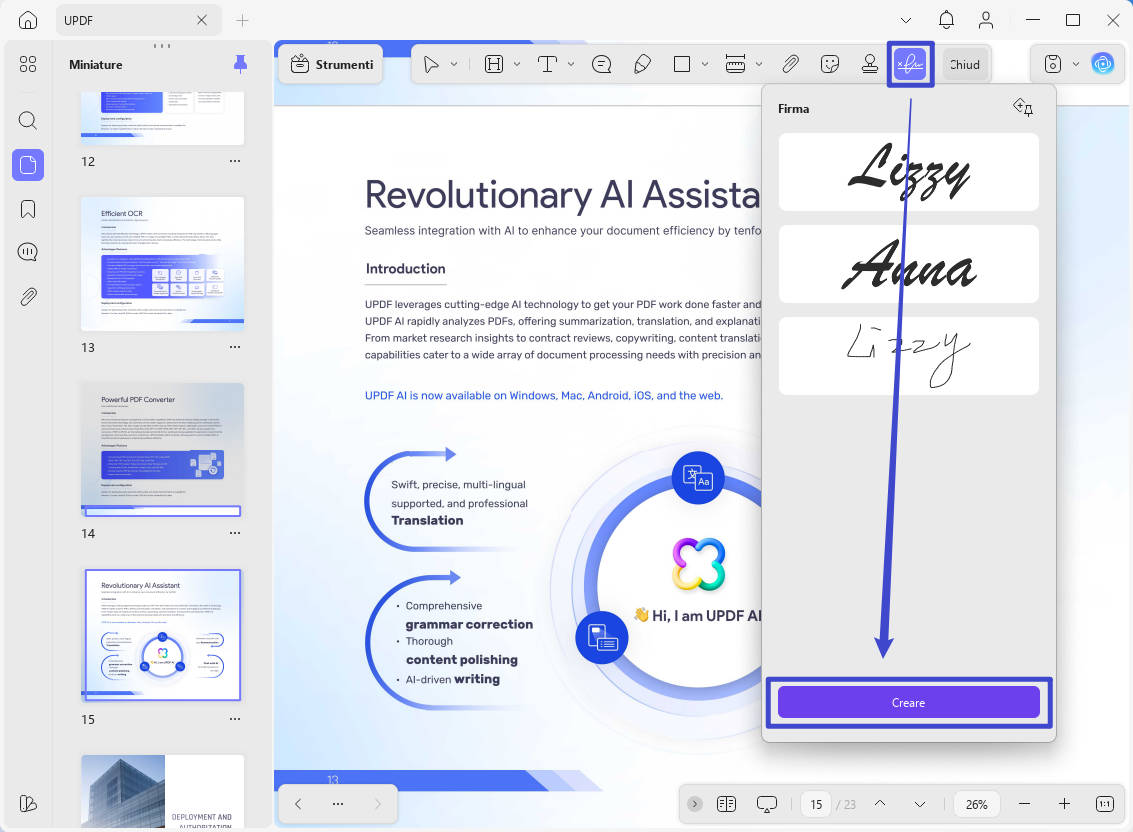
Task: Open page 12 options menu
Action: tap(235, 161)
